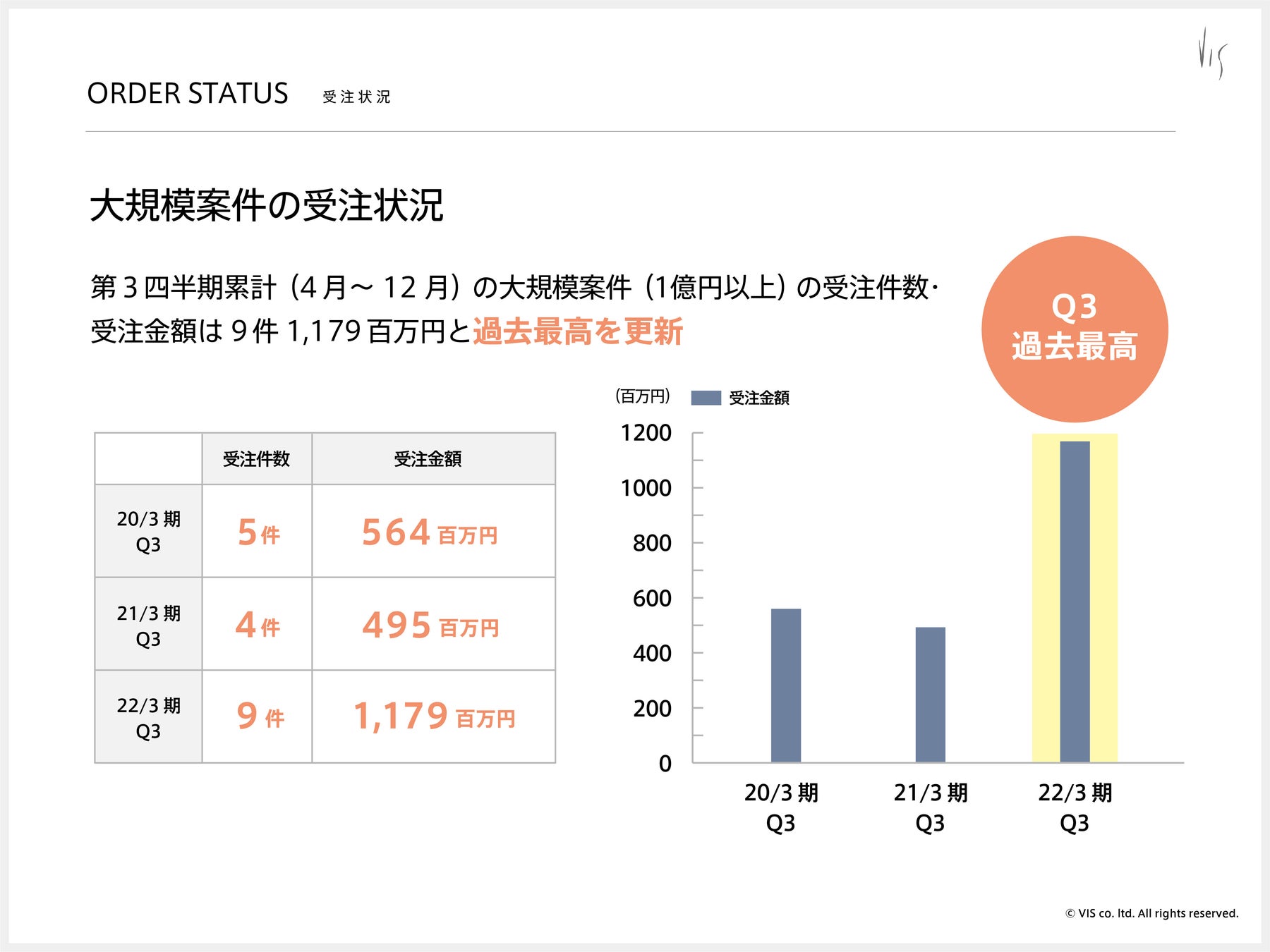Select the 20/3期 Q3 chart bar

point(786,685)
